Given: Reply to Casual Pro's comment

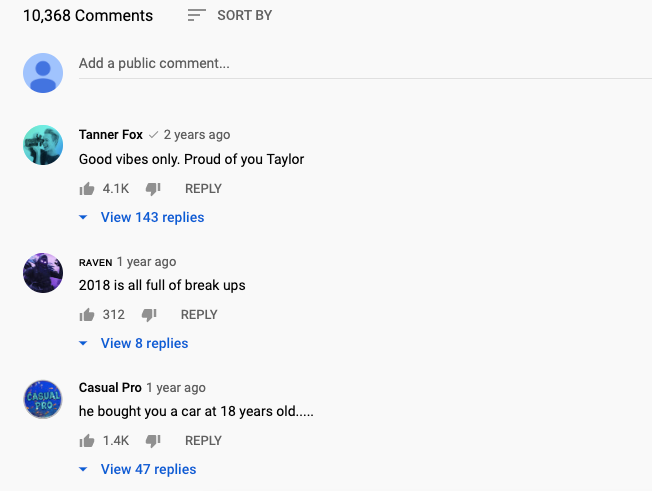Looking at the screenshot, I should (x=203, y=441).
